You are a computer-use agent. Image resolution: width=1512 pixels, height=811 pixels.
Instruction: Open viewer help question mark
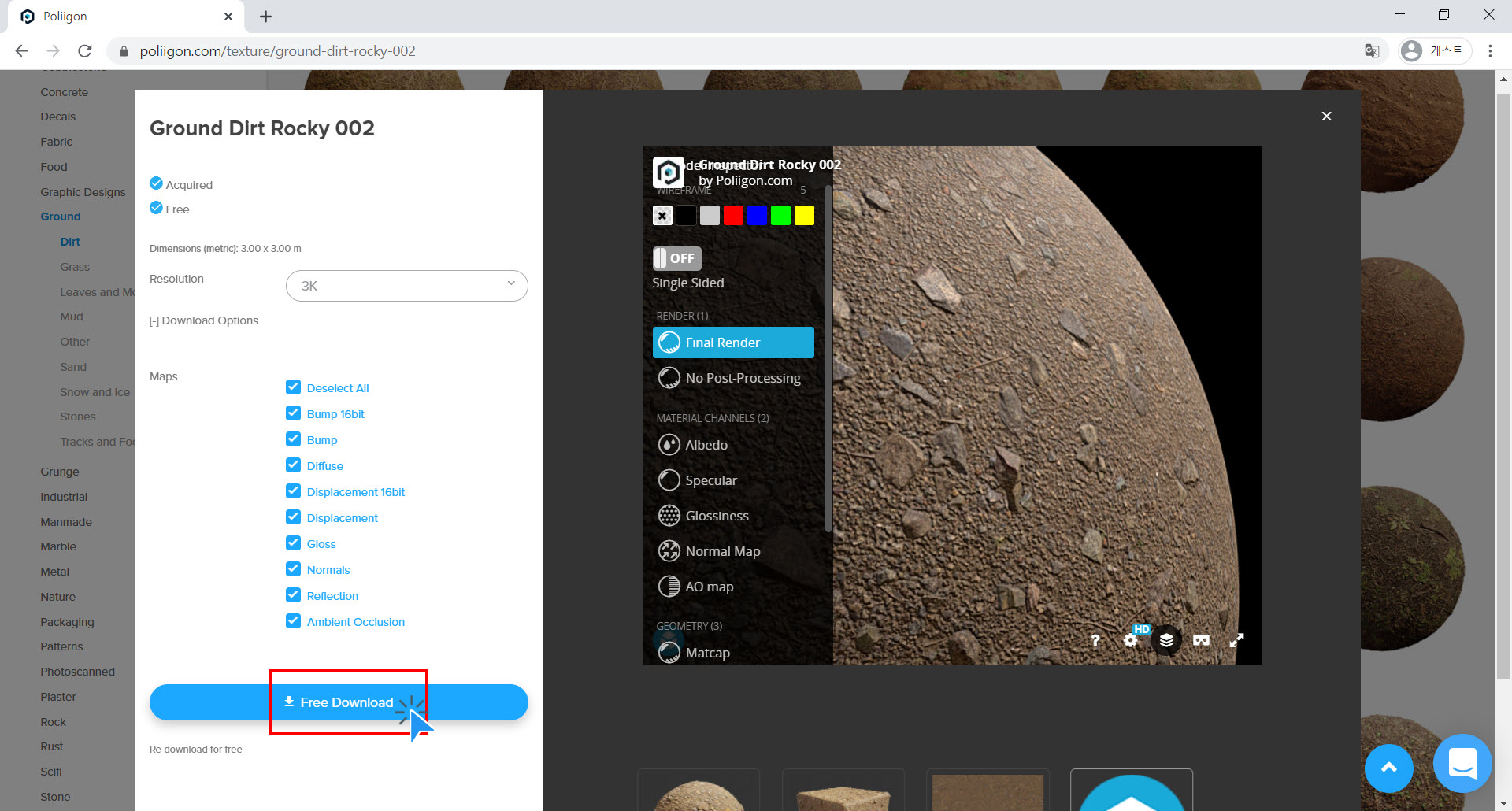[x=1095, y=640]
